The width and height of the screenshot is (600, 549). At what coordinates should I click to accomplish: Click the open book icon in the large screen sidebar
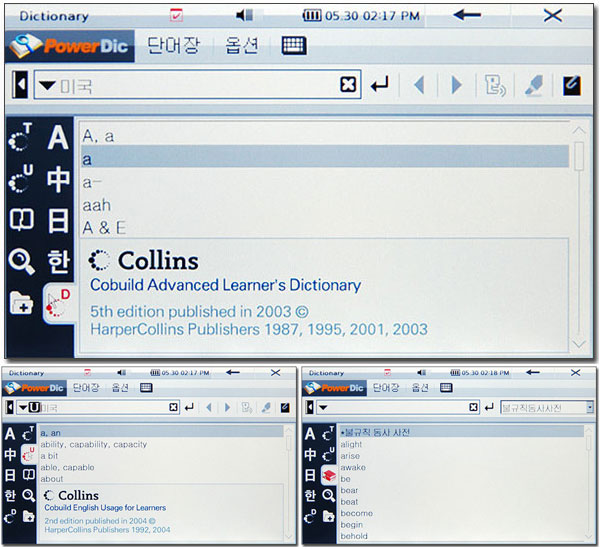[21, 220]
